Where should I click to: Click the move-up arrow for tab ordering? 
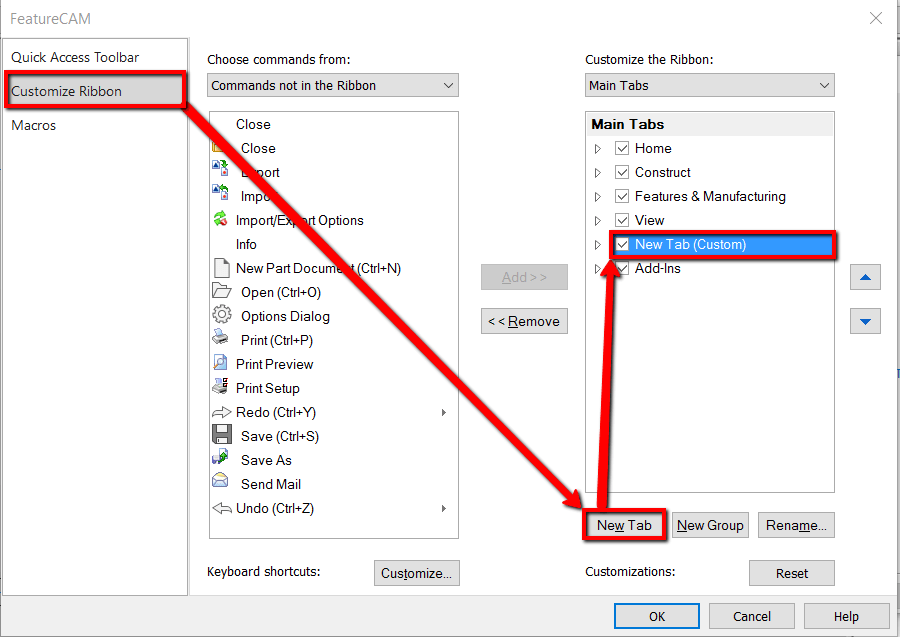(865, 277)
